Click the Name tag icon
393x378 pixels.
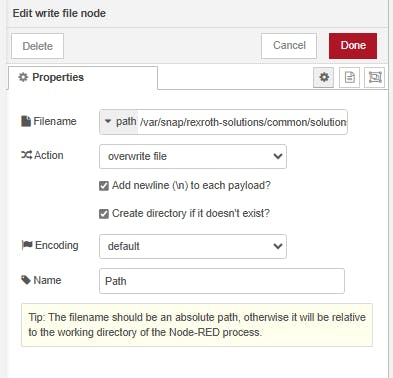pos(26,280)
